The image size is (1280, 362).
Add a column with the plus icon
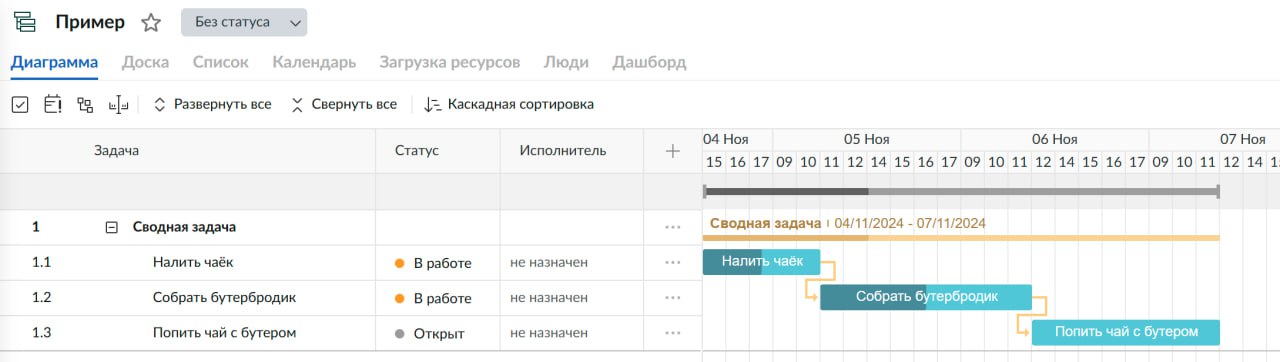click(x=673, y=151)
